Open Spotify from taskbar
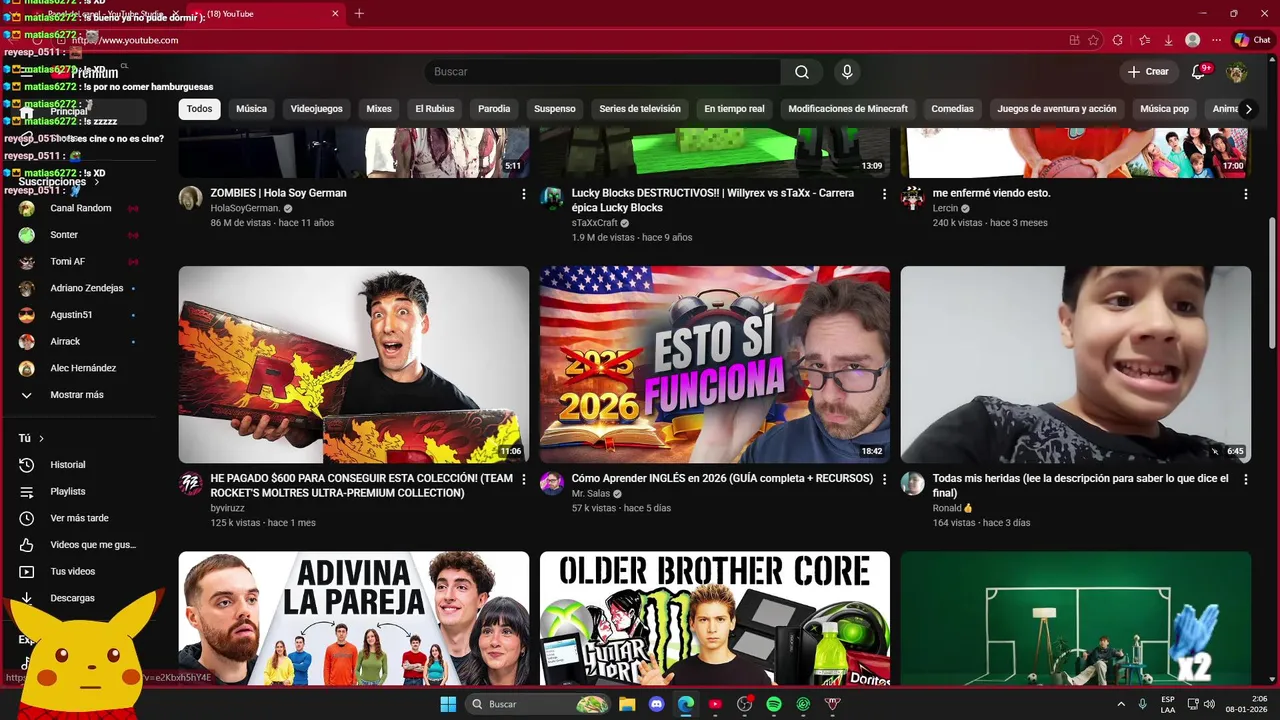The width and height of the screenshot is (1280, 720). coord(773,704)
